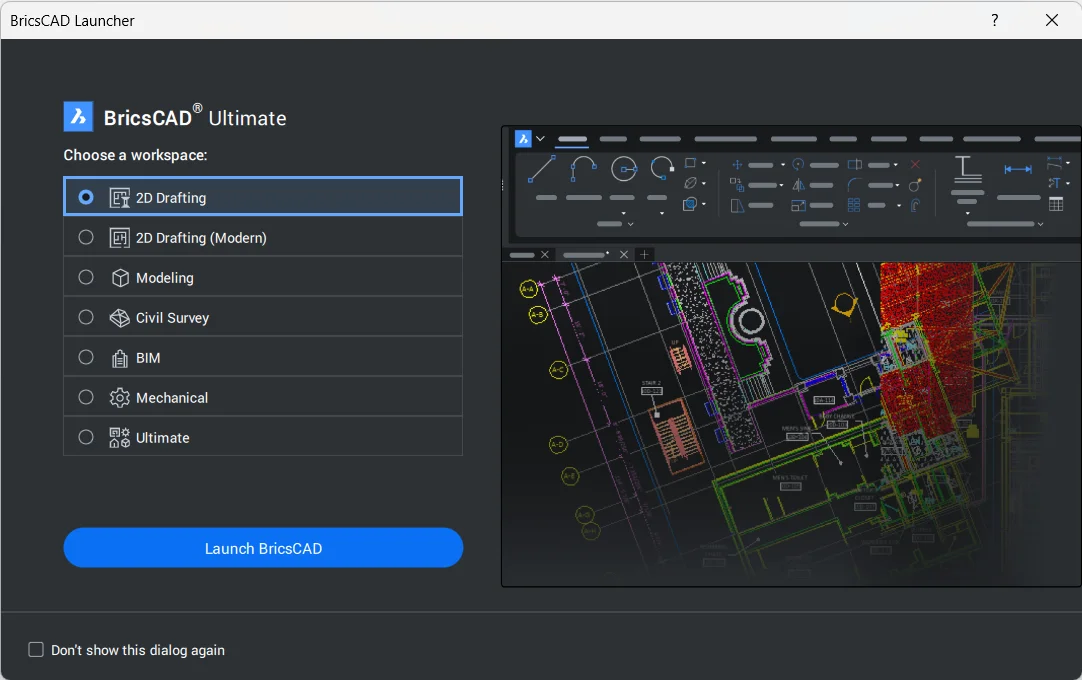1082x680 pixels.
Task: Click the BricsCAD logo beside the title
Action: point(78,117)
